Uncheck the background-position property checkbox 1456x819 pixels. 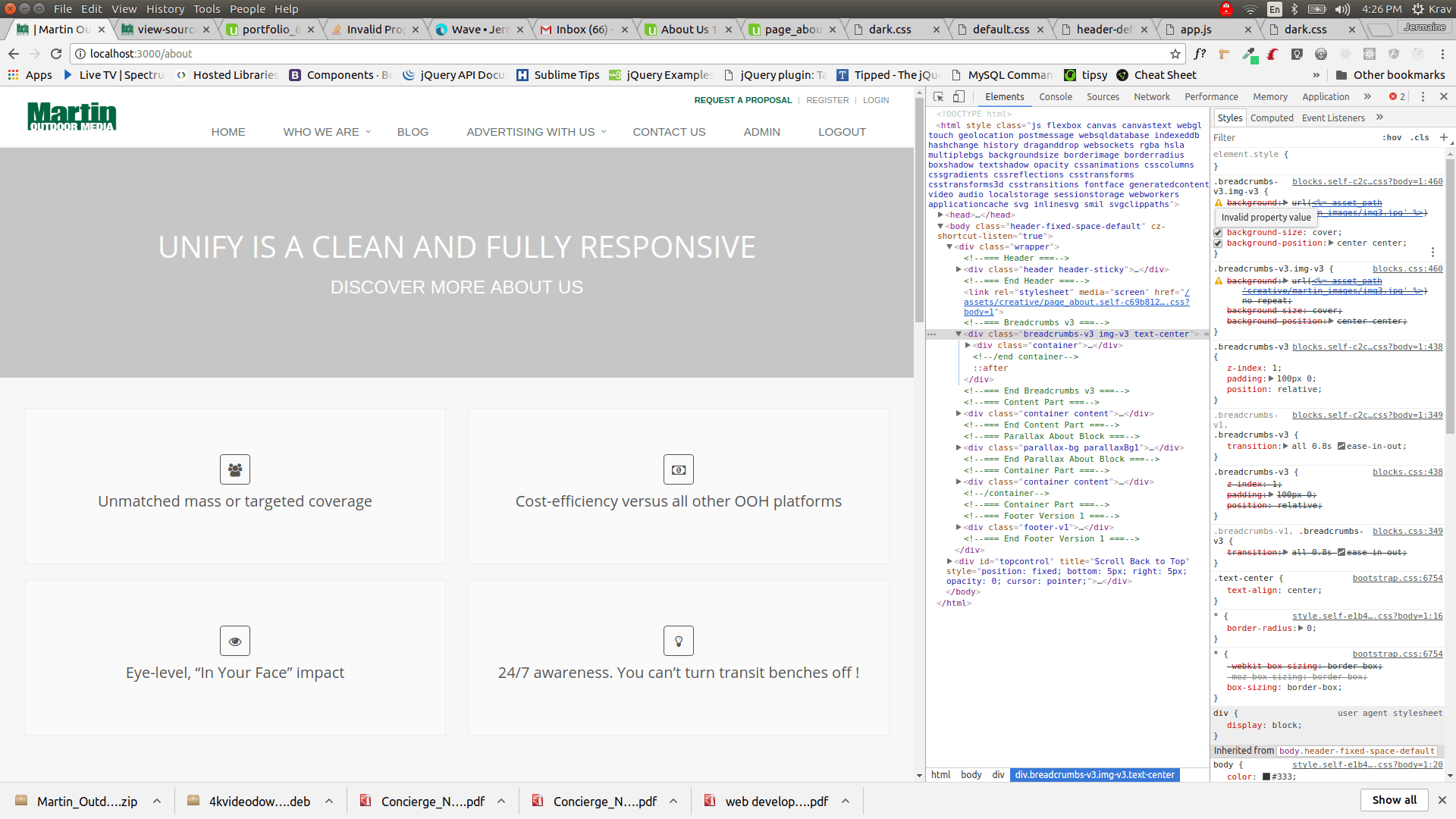[1218, 243]
